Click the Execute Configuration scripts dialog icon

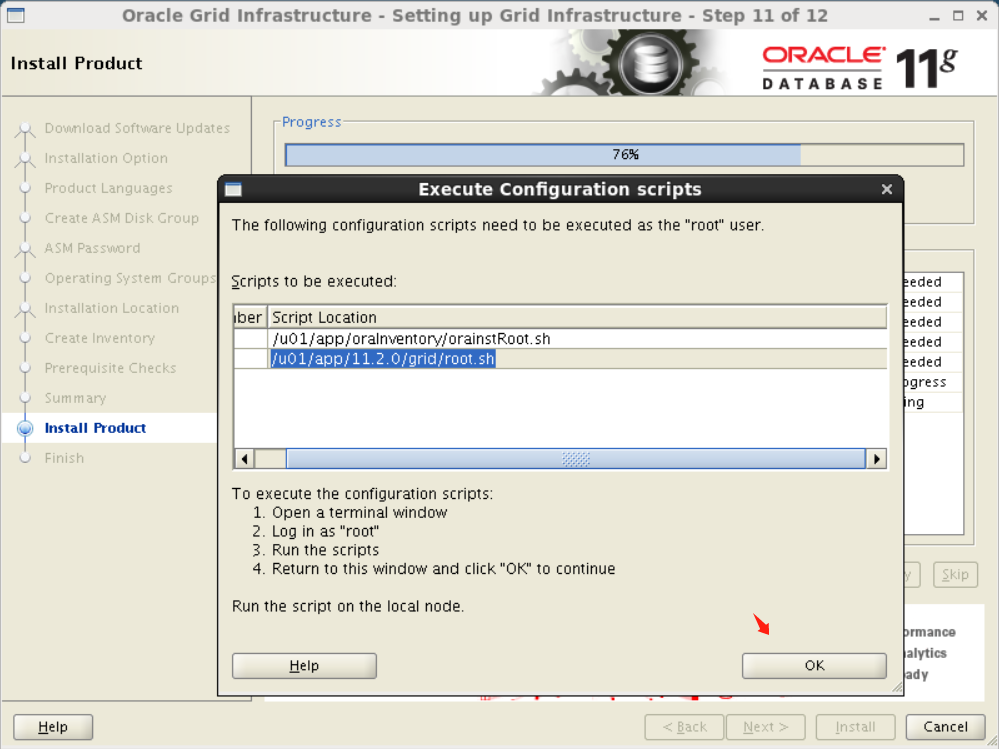234,189
